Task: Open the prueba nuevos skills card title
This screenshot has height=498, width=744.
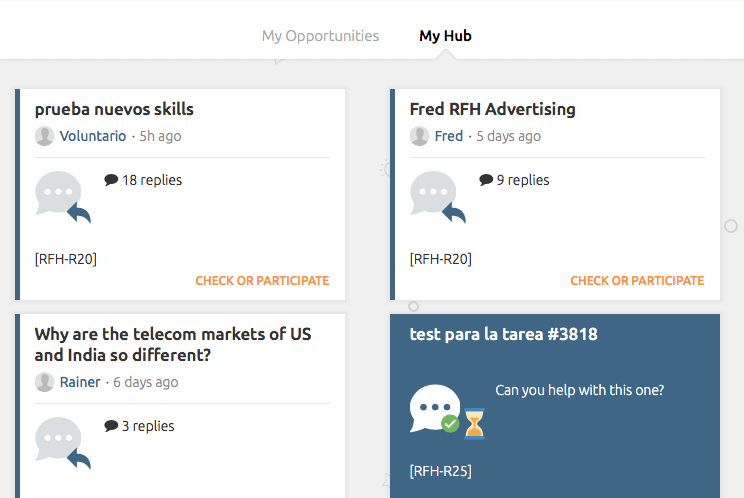Action: (114, 110)
